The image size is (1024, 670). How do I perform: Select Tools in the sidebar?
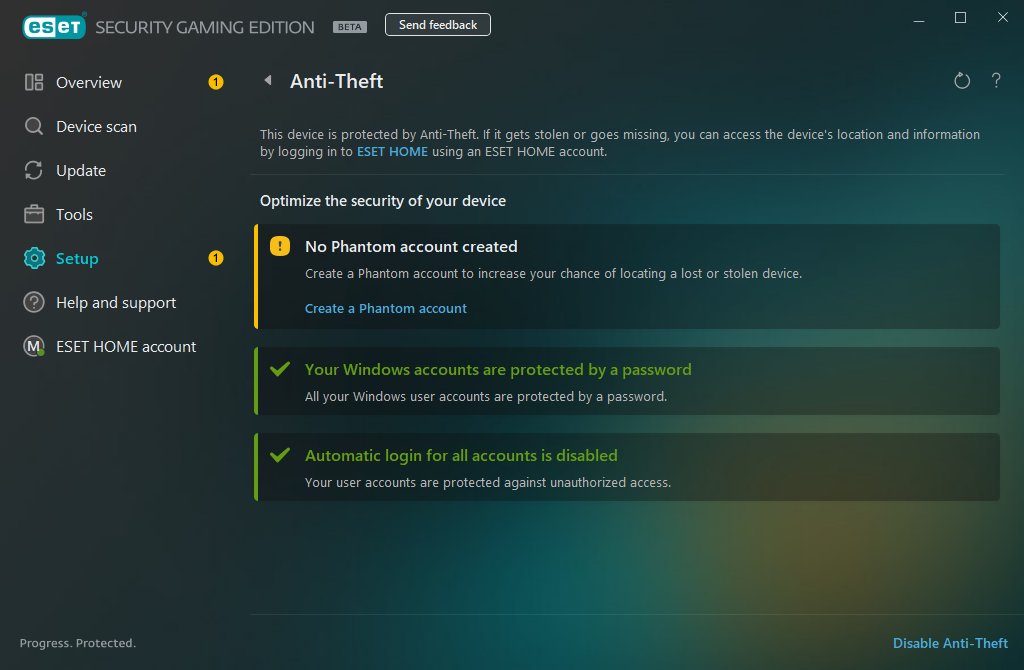pos(74,214)
